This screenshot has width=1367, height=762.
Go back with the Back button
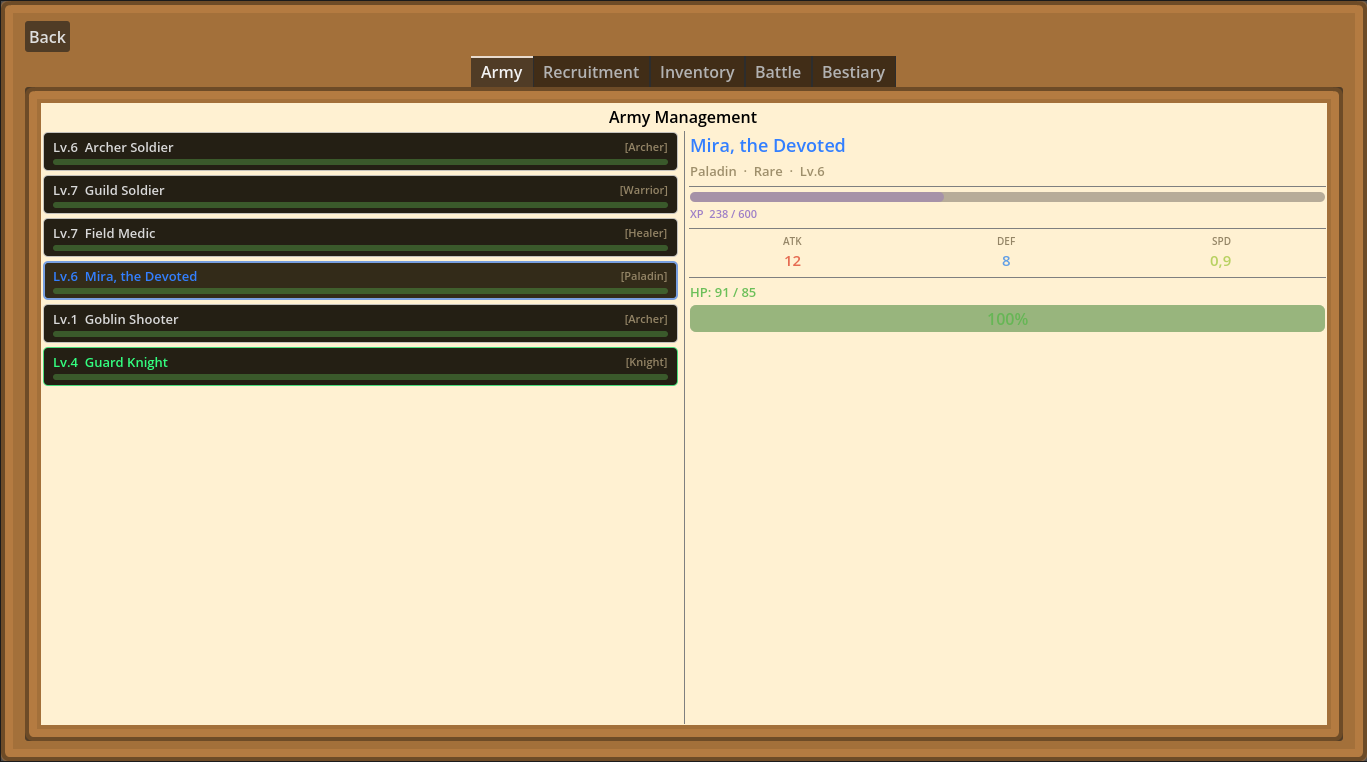click(x=47, y=37)
